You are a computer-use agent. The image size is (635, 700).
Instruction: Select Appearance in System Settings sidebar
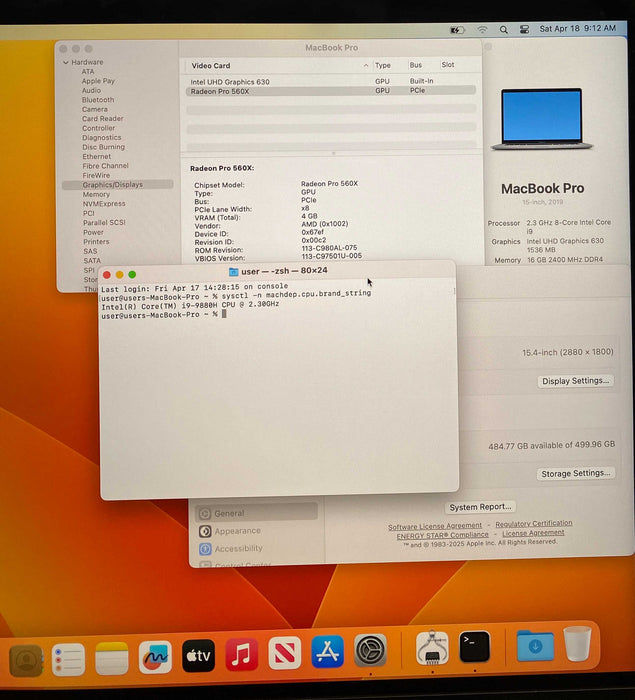pyautogui.click(x=237, y=531)
